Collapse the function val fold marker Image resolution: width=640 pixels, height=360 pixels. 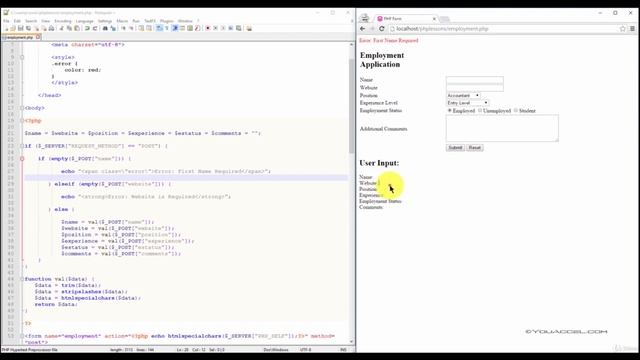point(22,279)
